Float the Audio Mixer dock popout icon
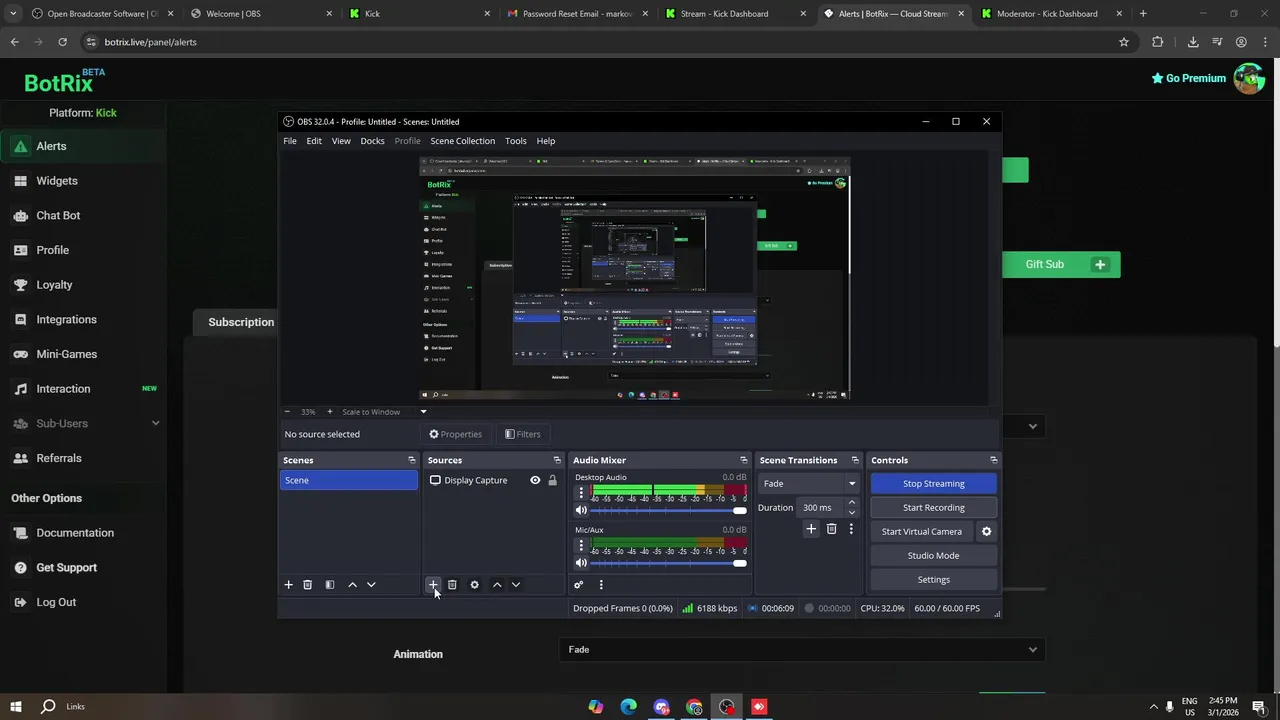 743,460
